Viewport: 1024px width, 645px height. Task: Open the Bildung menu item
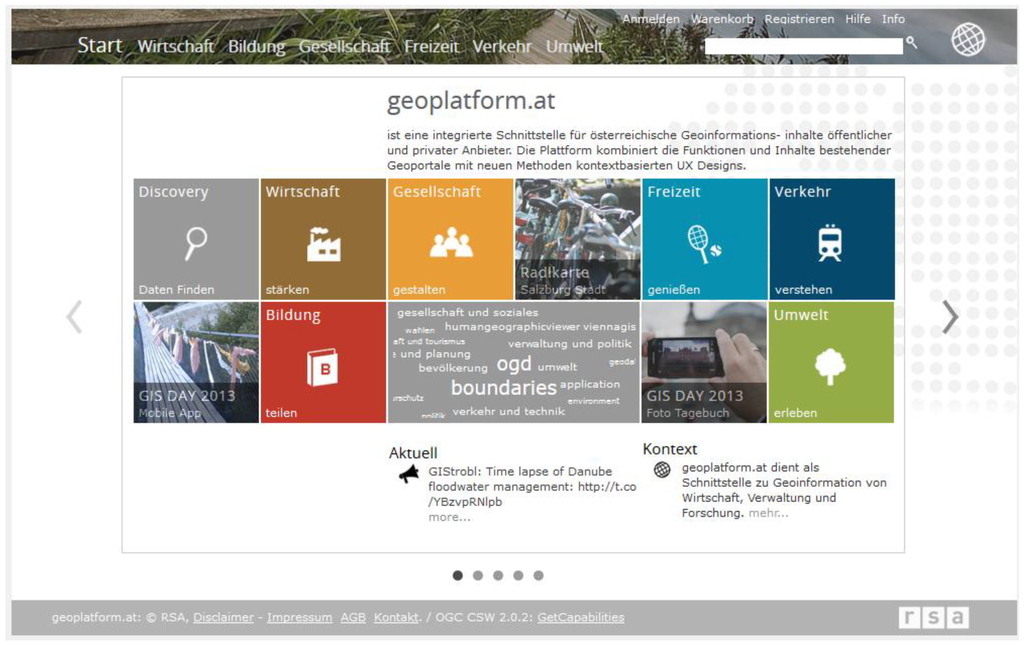click(x=256, y=47)
